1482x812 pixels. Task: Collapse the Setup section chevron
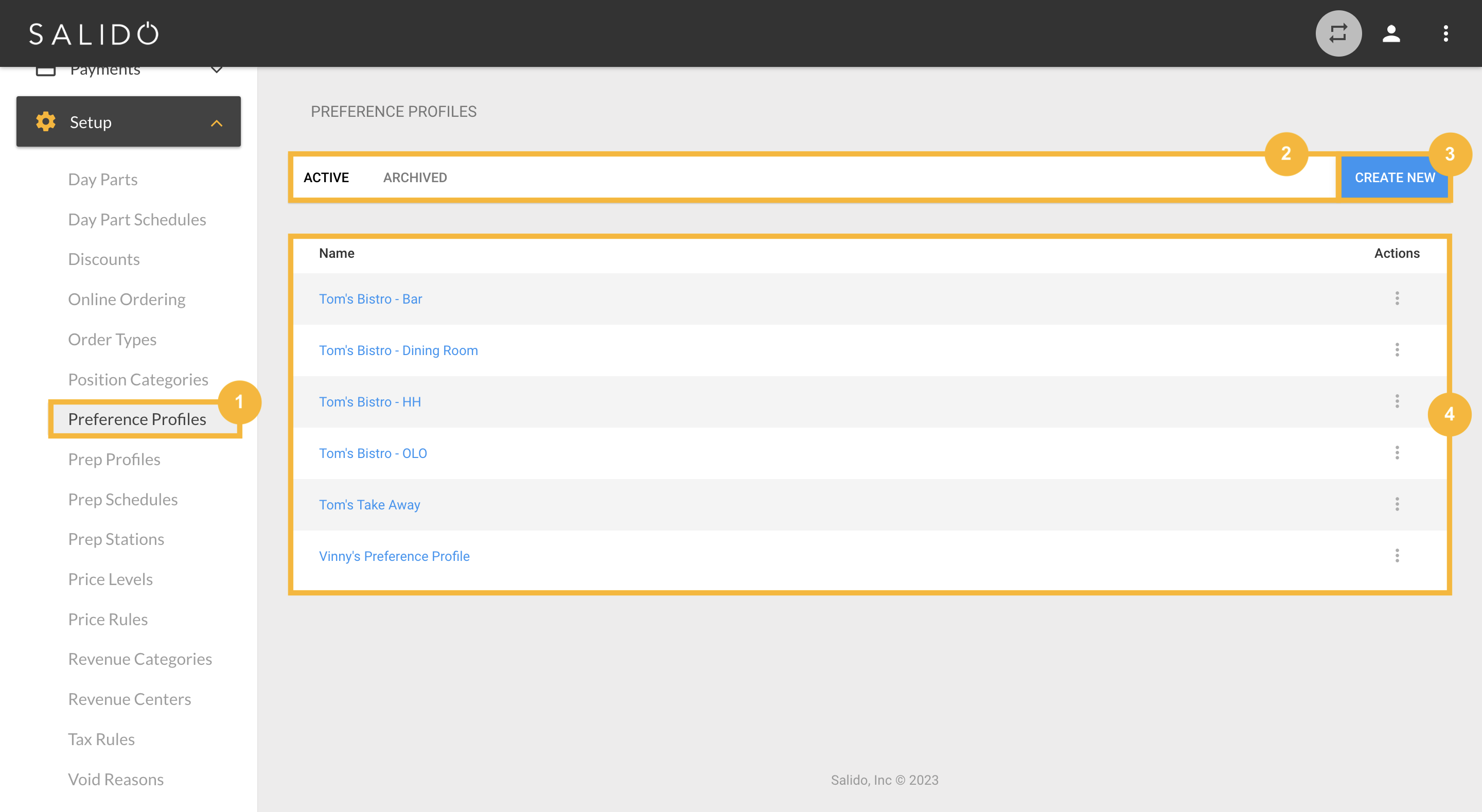pos(216,122)
